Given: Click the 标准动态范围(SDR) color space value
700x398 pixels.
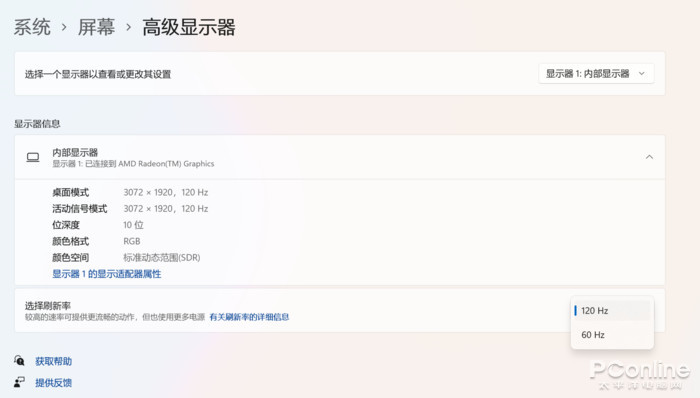Looking at the screenshot, I should tap(162, 257).
